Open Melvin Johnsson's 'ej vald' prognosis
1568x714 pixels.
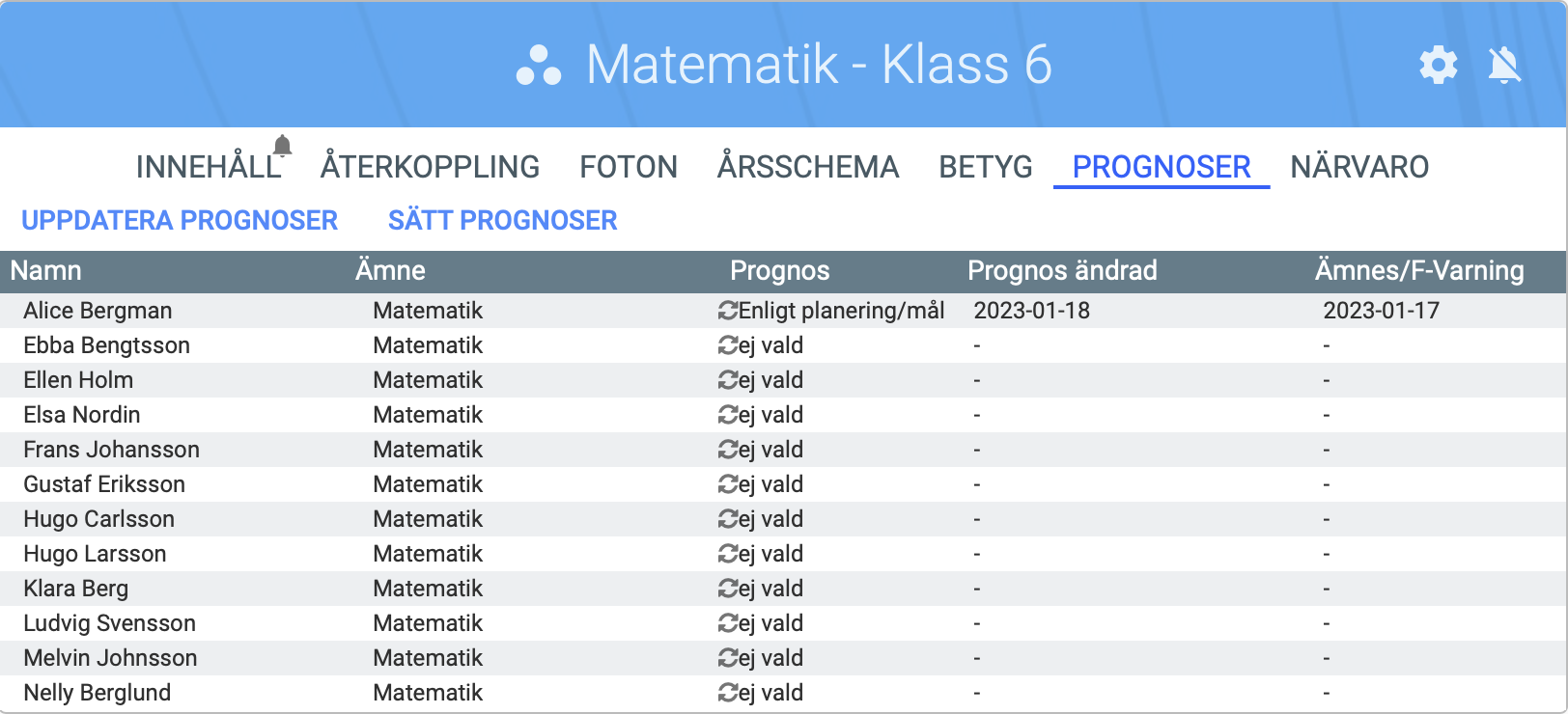770,658
